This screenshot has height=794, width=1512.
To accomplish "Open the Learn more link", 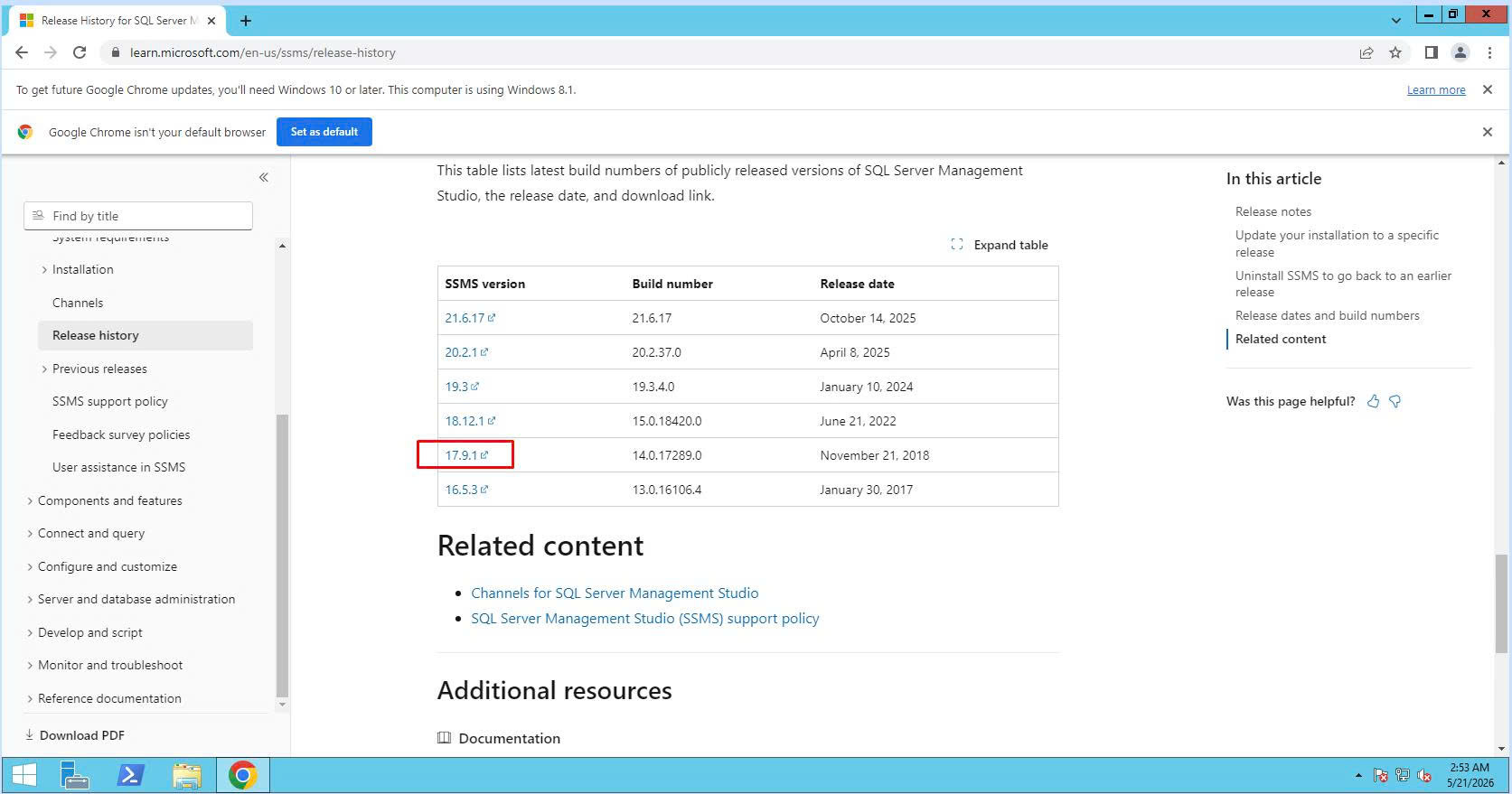I will tap(1436, 89).
